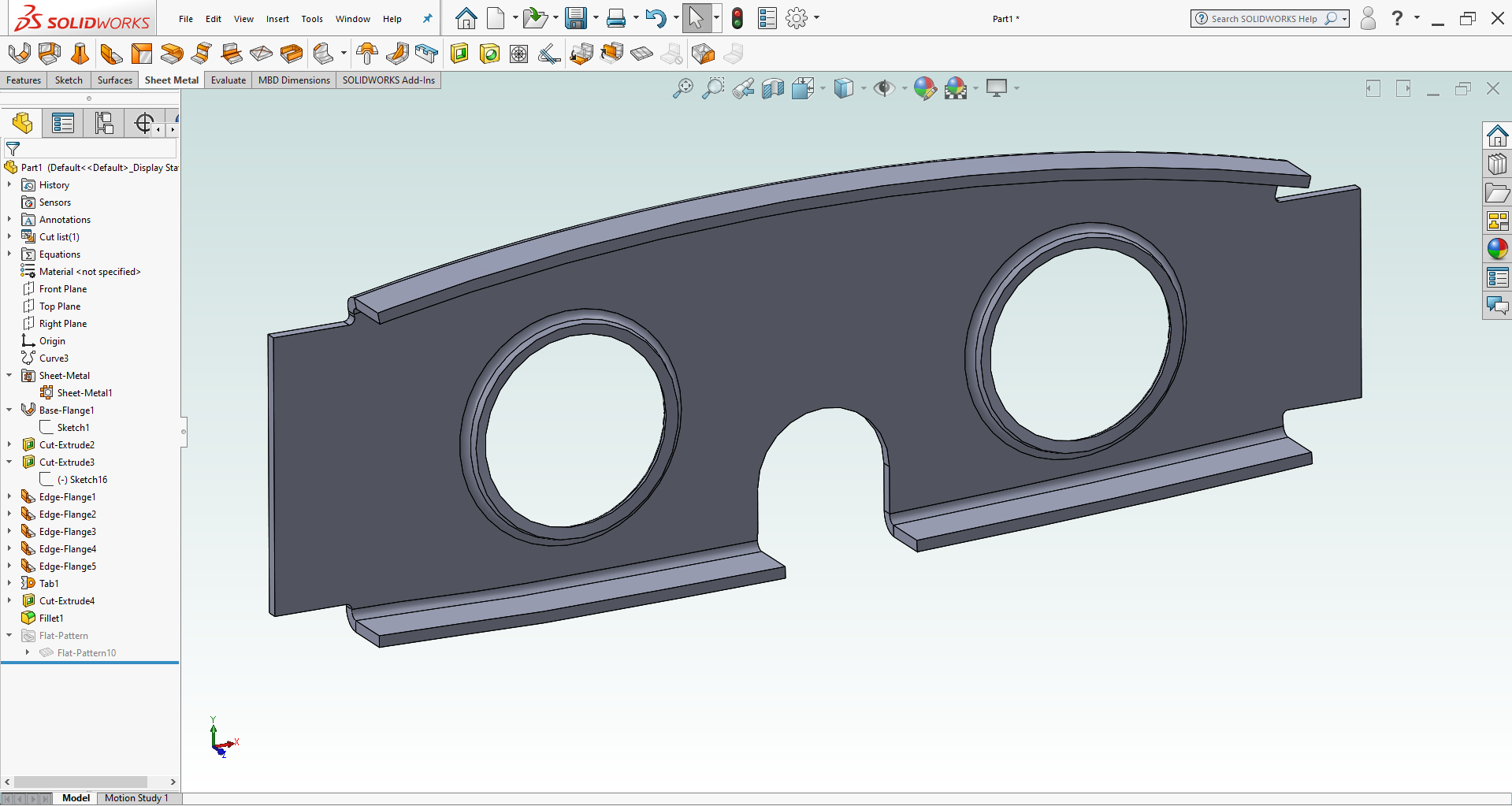This screenshot has height=806, width=1512.
Task: Expand the Flat-Pattern10 feature node
Action: point(28,653)
